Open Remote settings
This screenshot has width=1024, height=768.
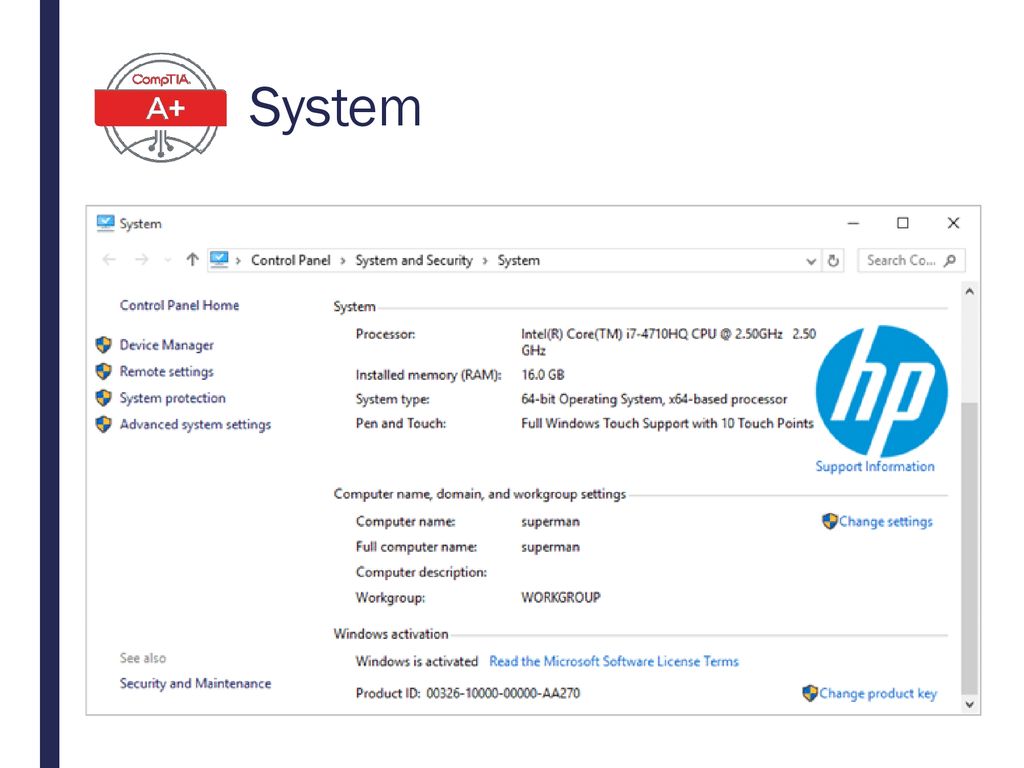167,372
